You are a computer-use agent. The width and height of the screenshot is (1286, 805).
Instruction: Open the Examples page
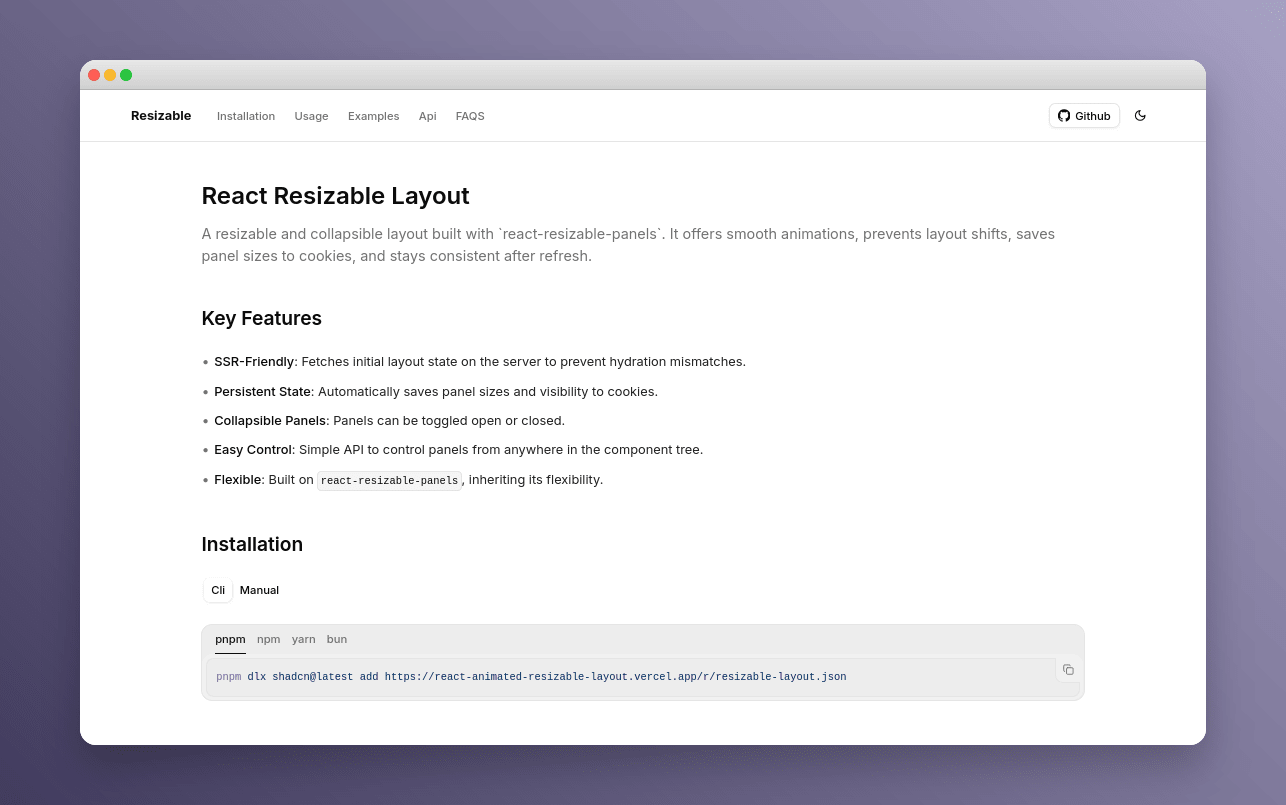click(x=373, y=116)
